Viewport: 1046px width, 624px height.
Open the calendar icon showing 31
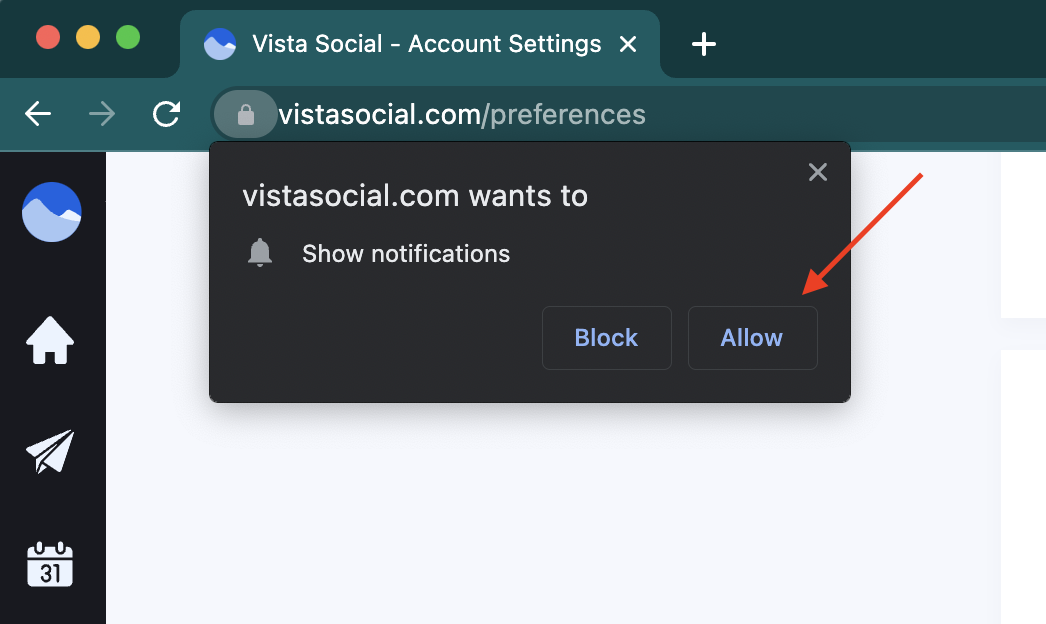pyautogui.click(x=50, y=565)
